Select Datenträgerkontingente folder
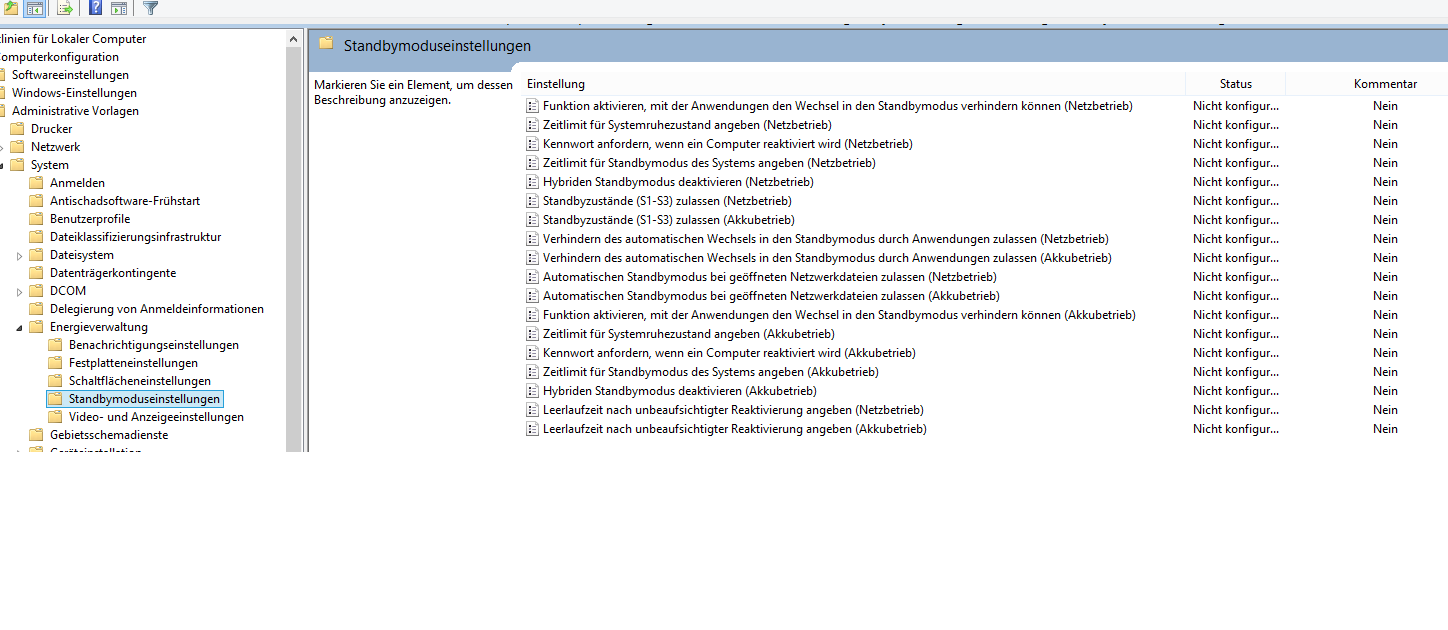 coord(113,273)
